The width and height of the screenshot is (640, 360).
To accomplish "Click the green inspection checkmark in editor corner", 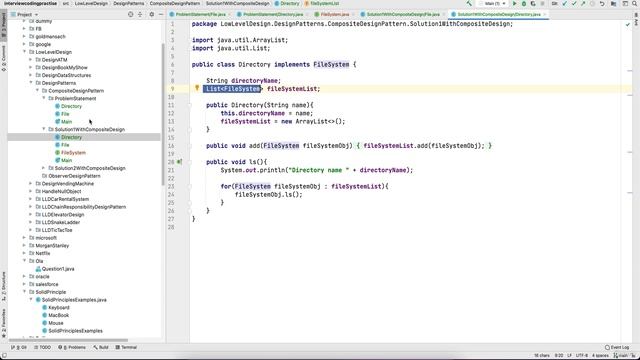I will 628,24.
